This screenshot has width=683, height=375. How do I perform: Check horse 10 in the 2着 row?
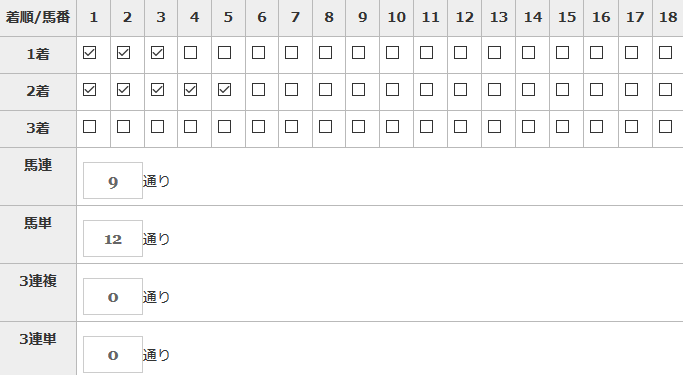[x=392, y=90]
